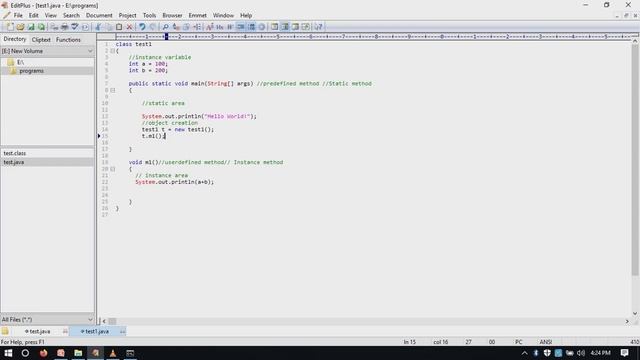
Task: Open the Help menu
Action: [x=246, y=16]
